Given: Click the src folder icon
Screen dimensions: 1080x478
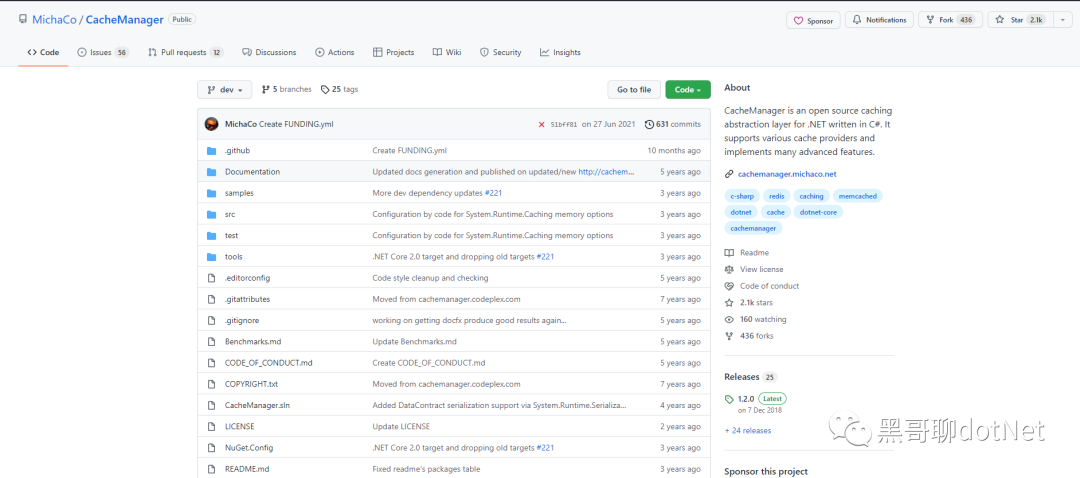Looking at the screenshot, I should click(x=211, y=214).
